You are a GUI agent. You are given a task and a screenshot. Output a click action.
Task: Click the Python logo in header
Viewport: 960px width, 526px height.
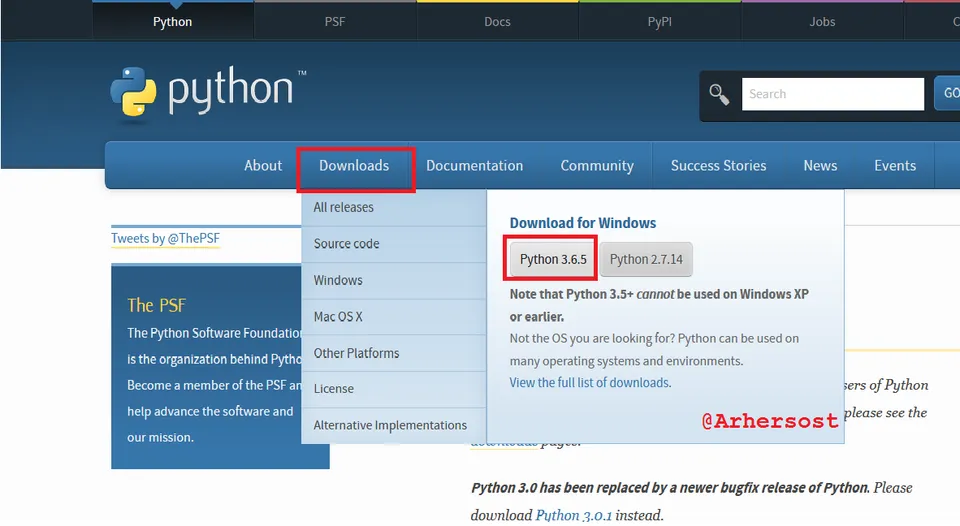pyautogui.click(x=208, y=92)
